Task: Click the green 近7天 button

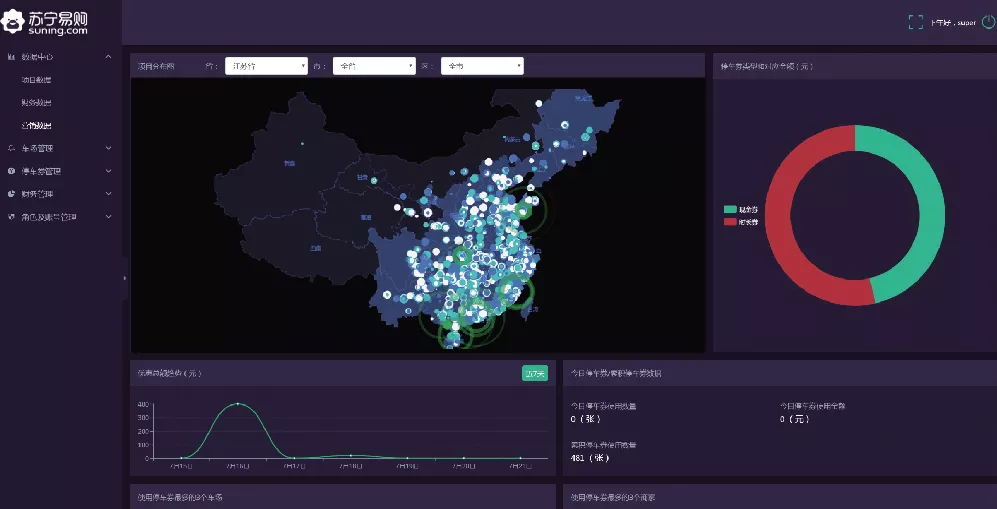Action: click(535, 374)
